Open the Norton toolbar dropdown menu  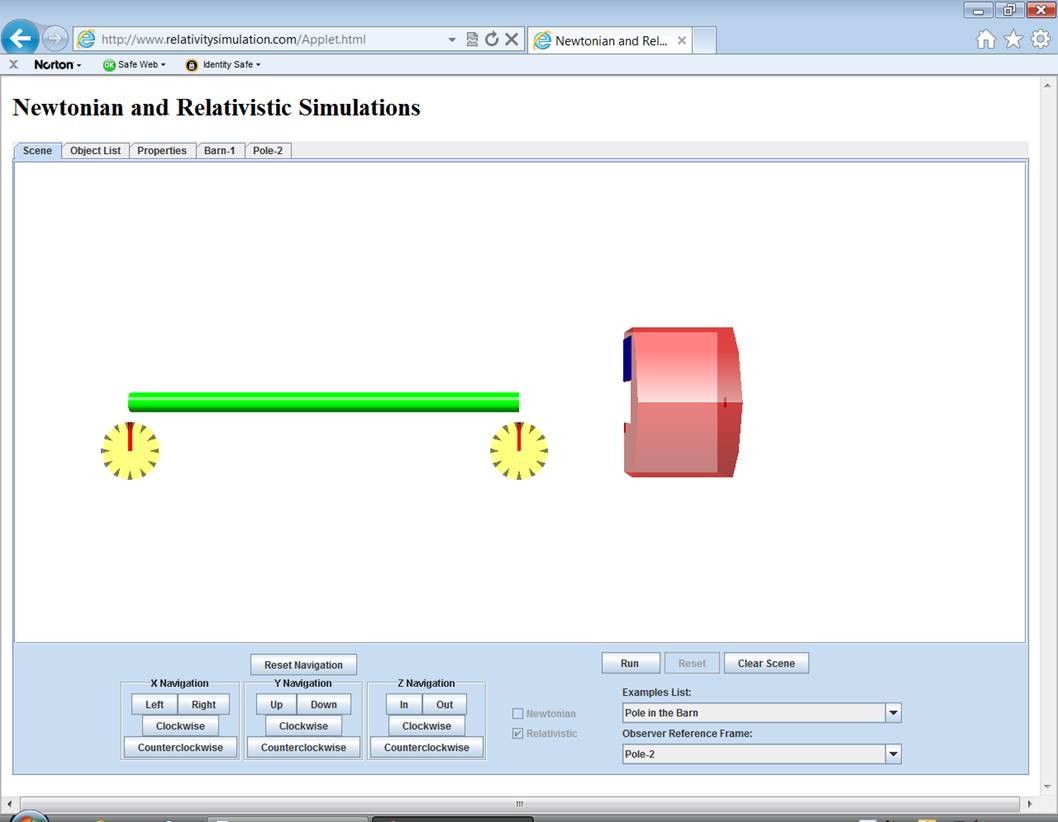pyautogui.click(x=58, y=65)
